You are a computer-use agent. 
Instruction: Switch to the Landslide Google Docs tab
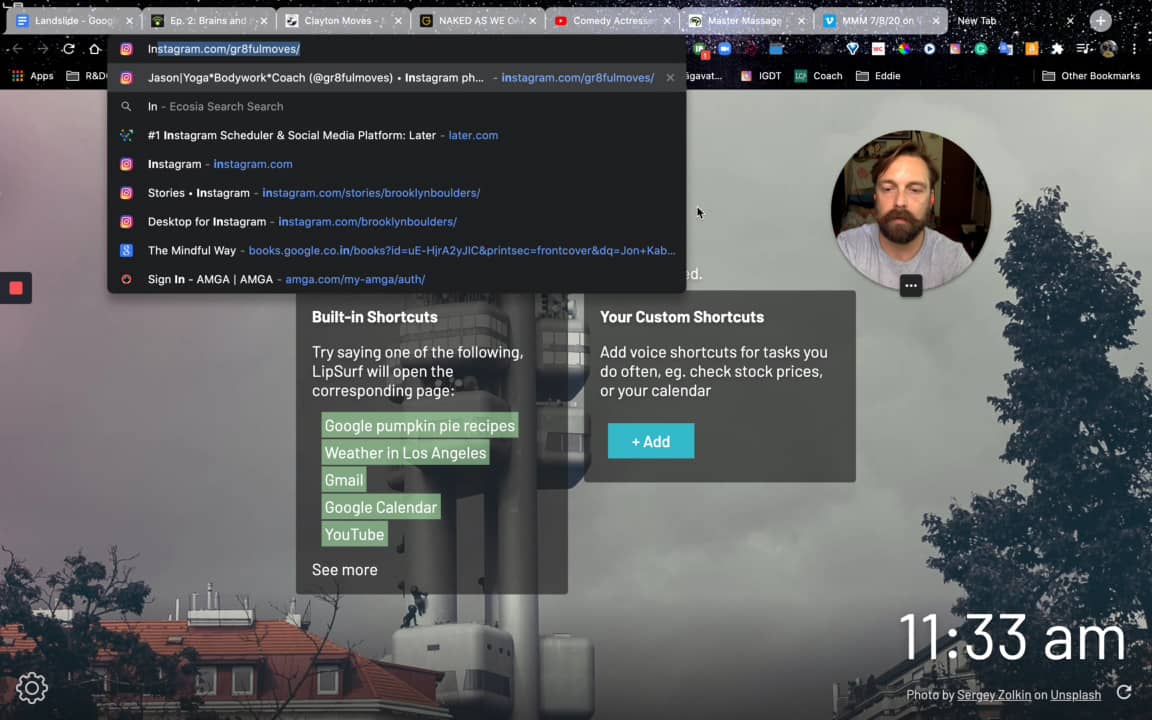73,21
